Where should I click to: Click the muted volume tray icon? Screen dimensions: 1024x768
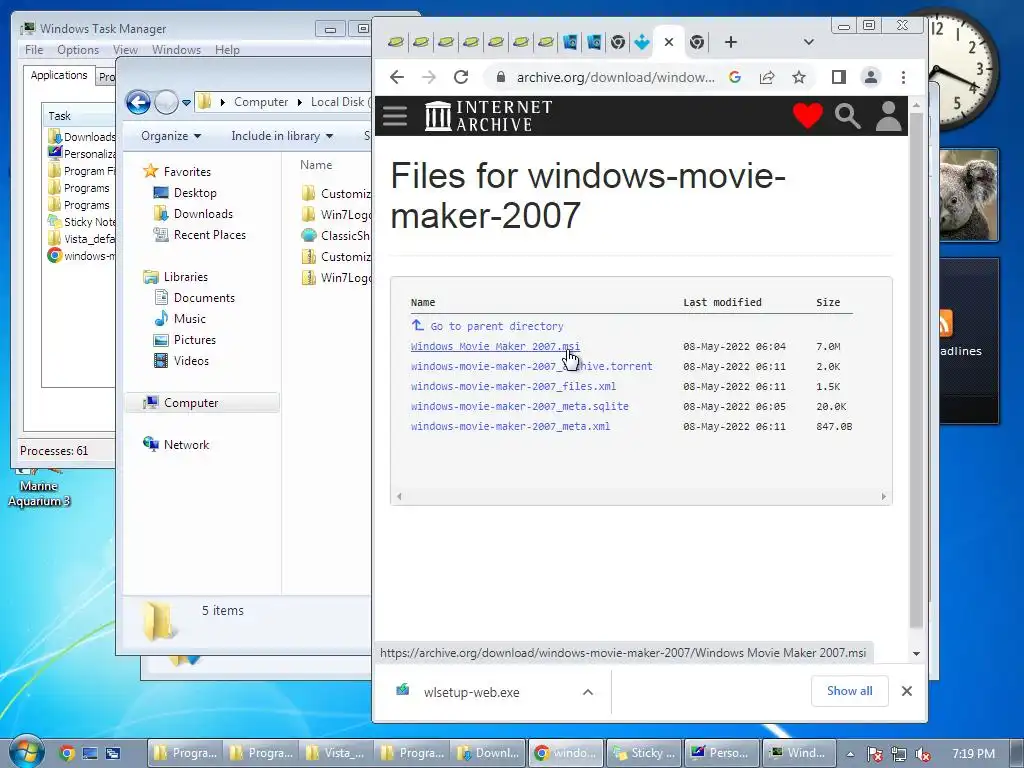point(923,754)
